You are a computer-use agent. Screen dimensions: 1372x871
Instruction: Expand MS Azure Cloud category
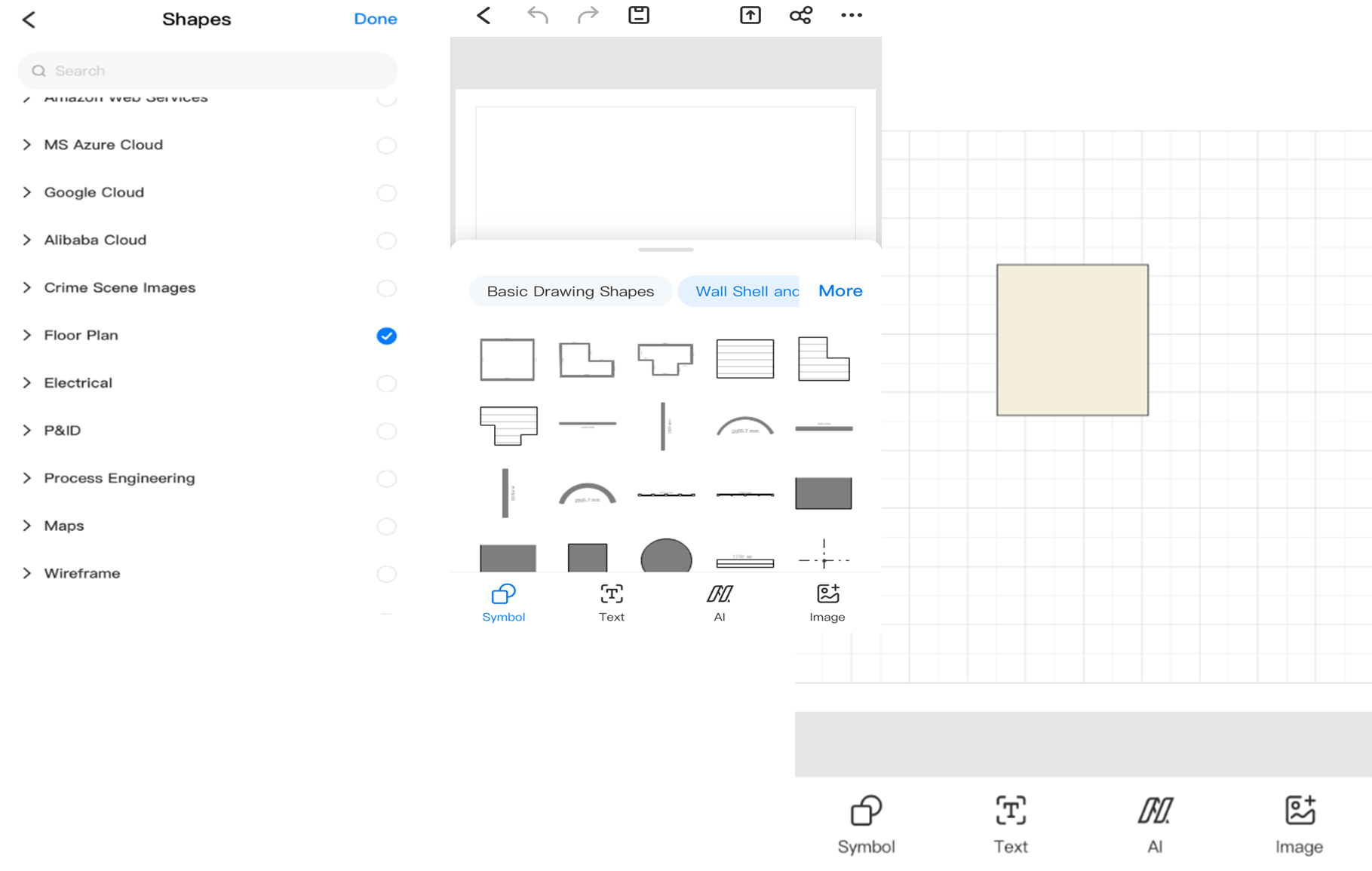[27, 145]
